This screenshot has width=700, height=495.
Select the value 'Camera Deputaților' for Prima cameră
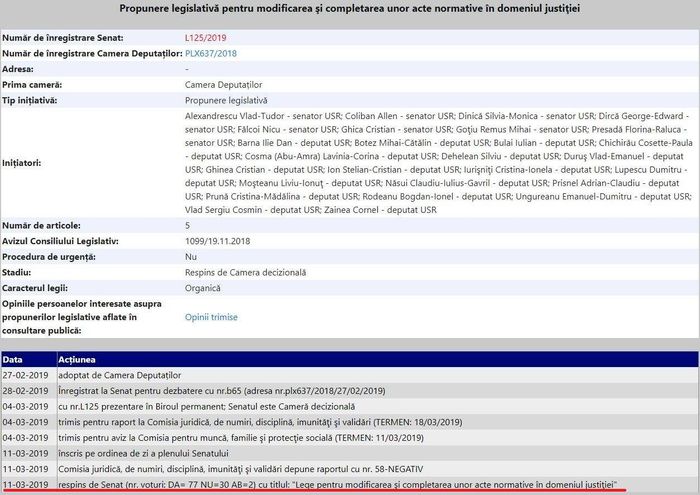[x=223, y=85]
